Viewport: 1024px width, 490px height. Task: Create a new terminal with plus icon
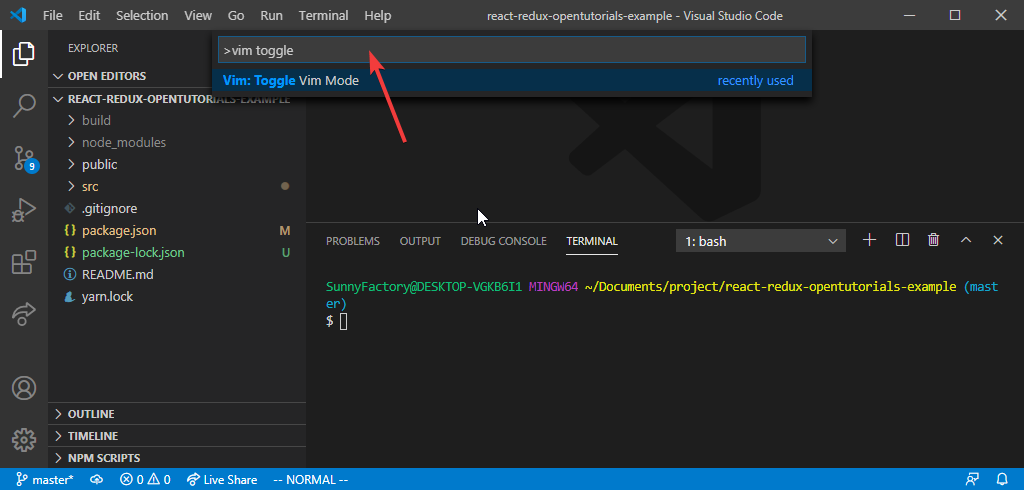tap(869, 240)
